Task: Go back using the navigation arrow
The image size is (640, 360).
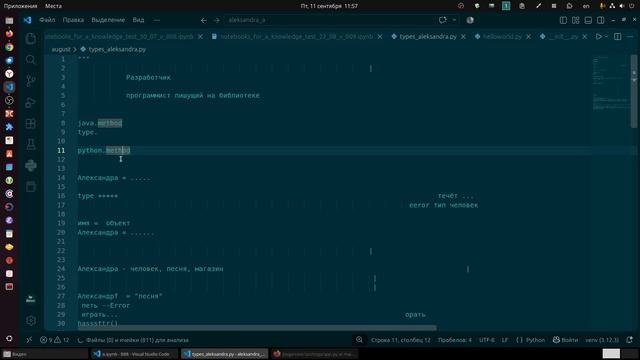Action: [x=204, y=20]
